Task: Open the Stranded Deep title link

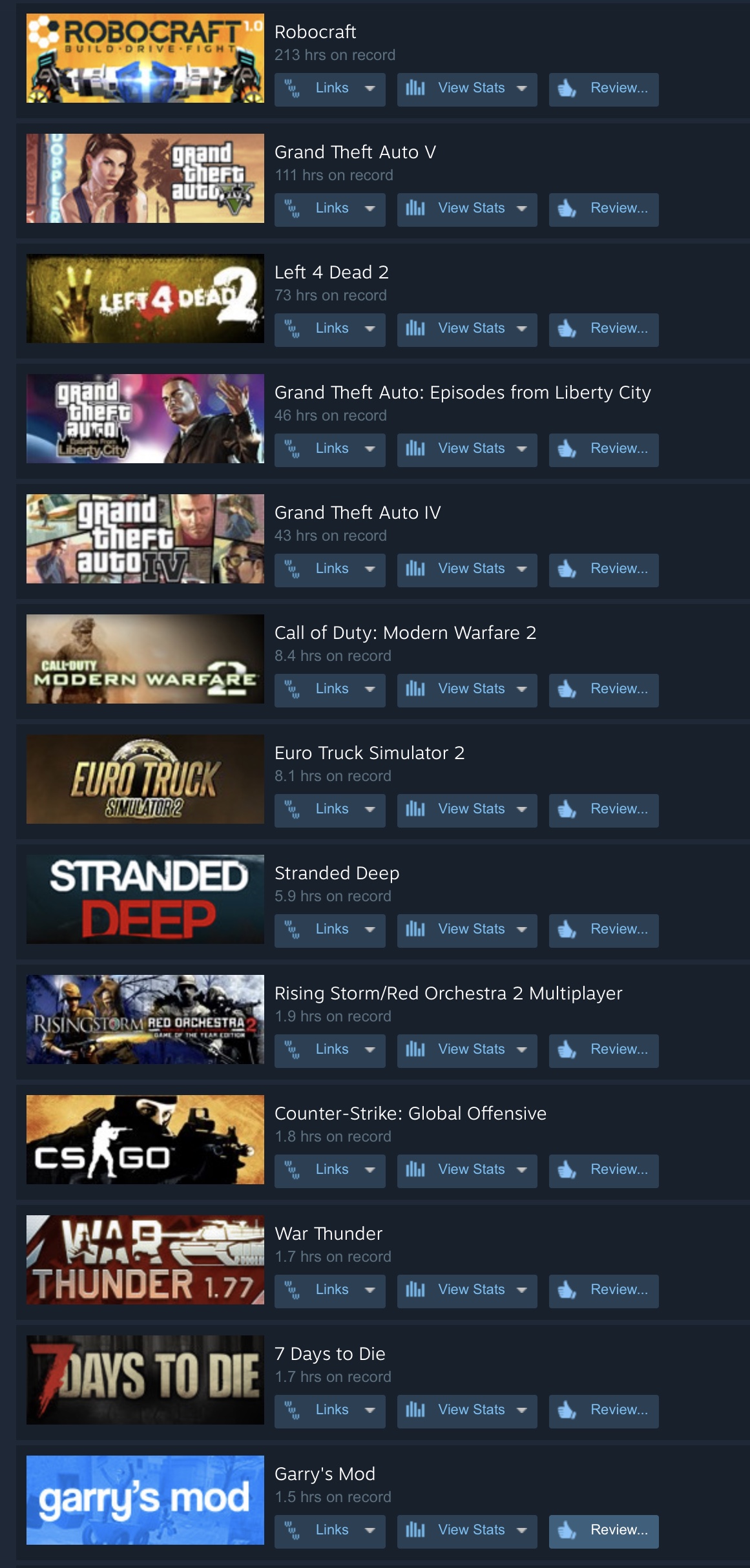Action: pos(337,873)
